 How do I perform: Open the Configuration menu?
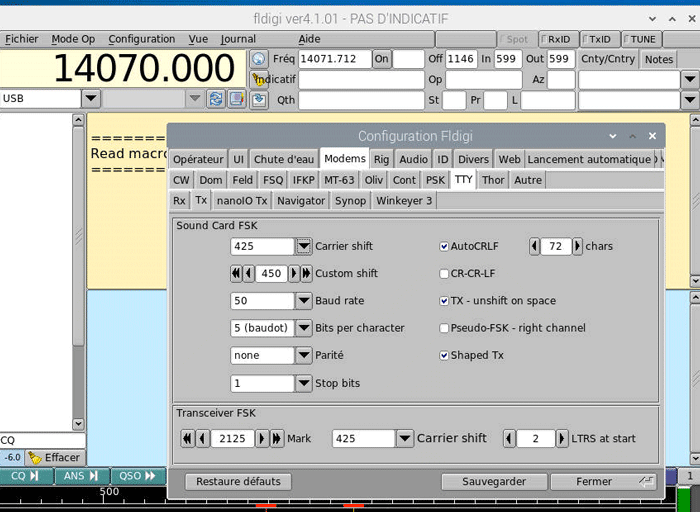(142, 39)
